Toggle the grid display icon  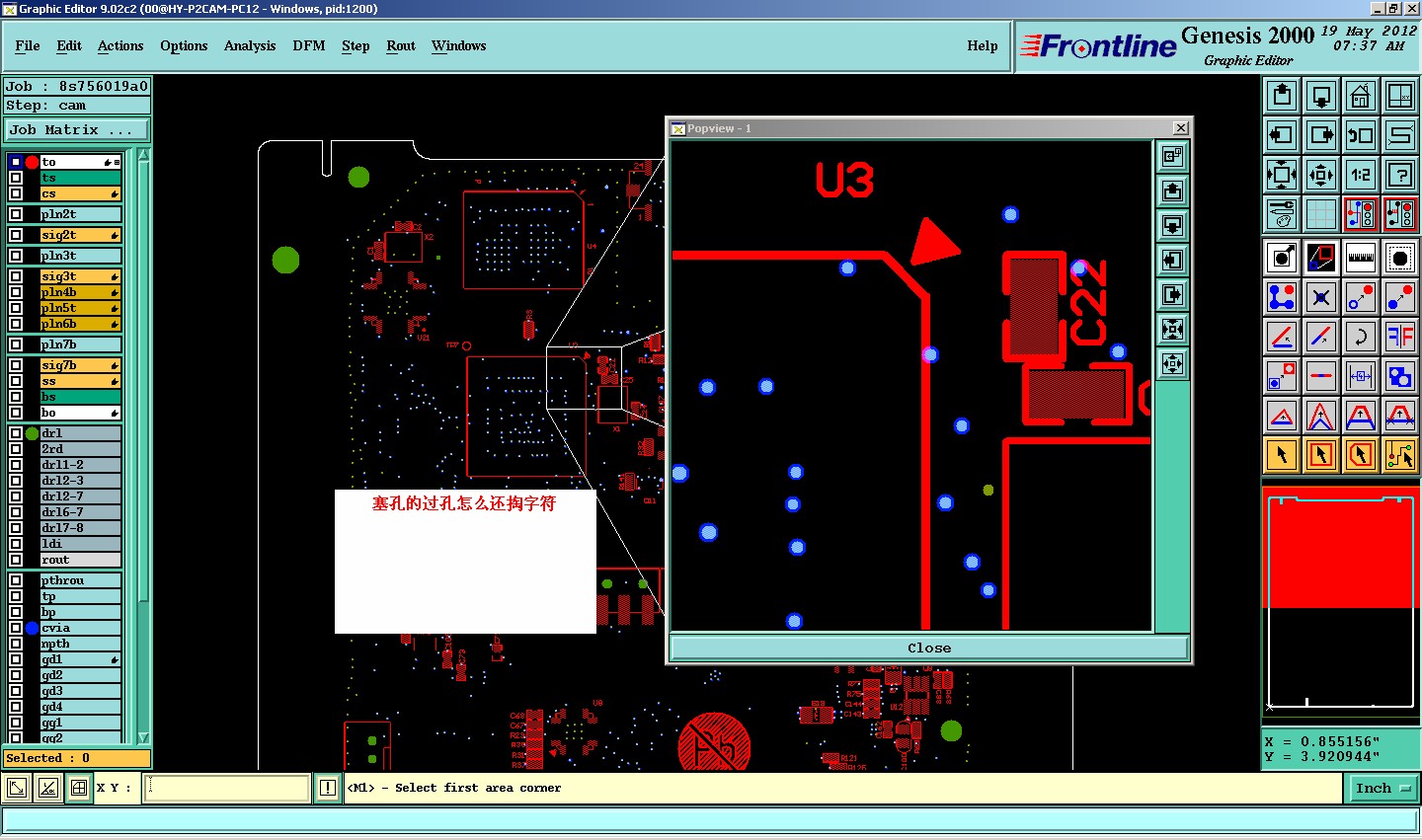(1321, 214)
